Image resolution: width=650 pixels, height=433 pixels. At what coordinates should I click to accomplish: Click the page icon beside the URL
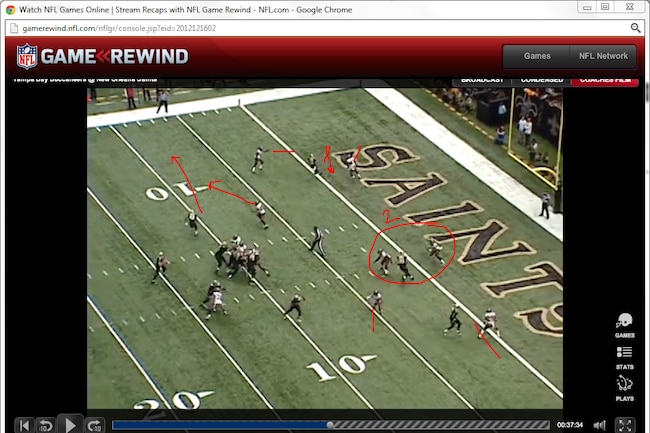14,28
